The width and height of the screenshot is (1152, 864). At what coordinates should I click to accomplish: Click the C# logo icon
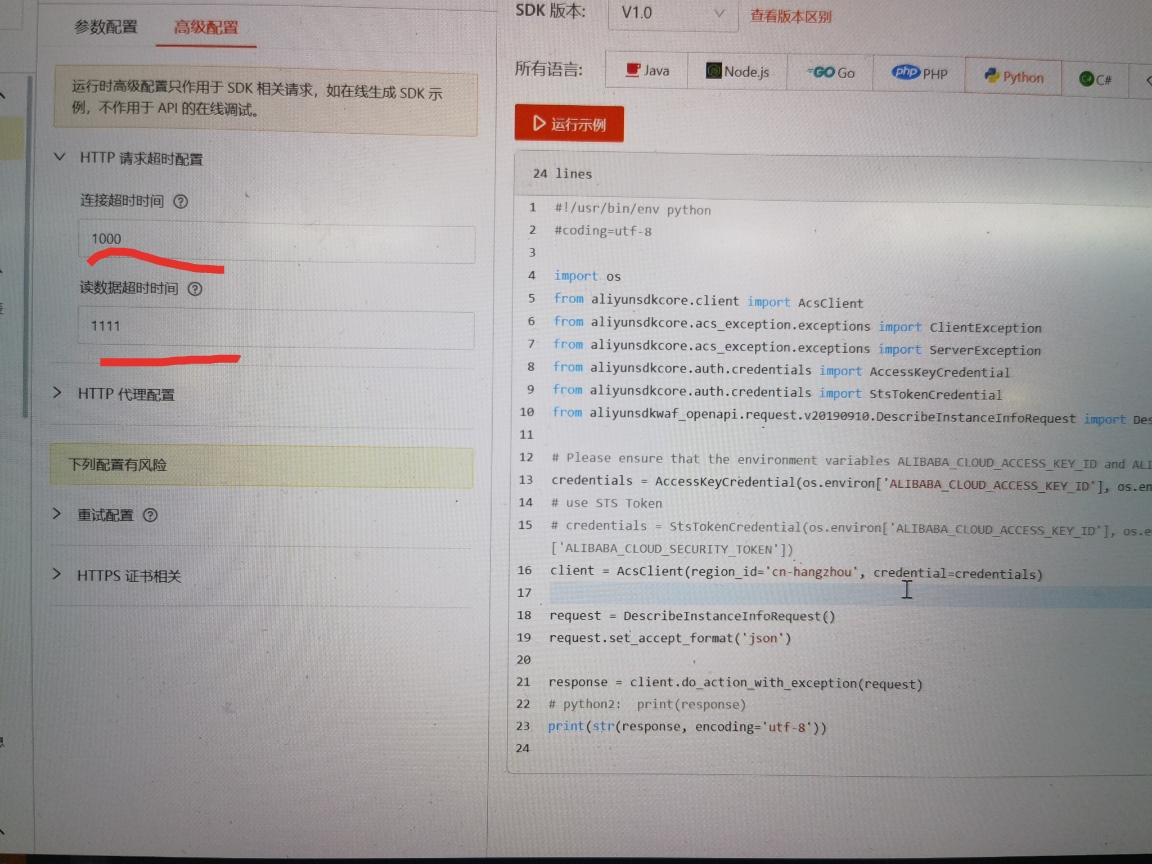[x=1087, y=79]
